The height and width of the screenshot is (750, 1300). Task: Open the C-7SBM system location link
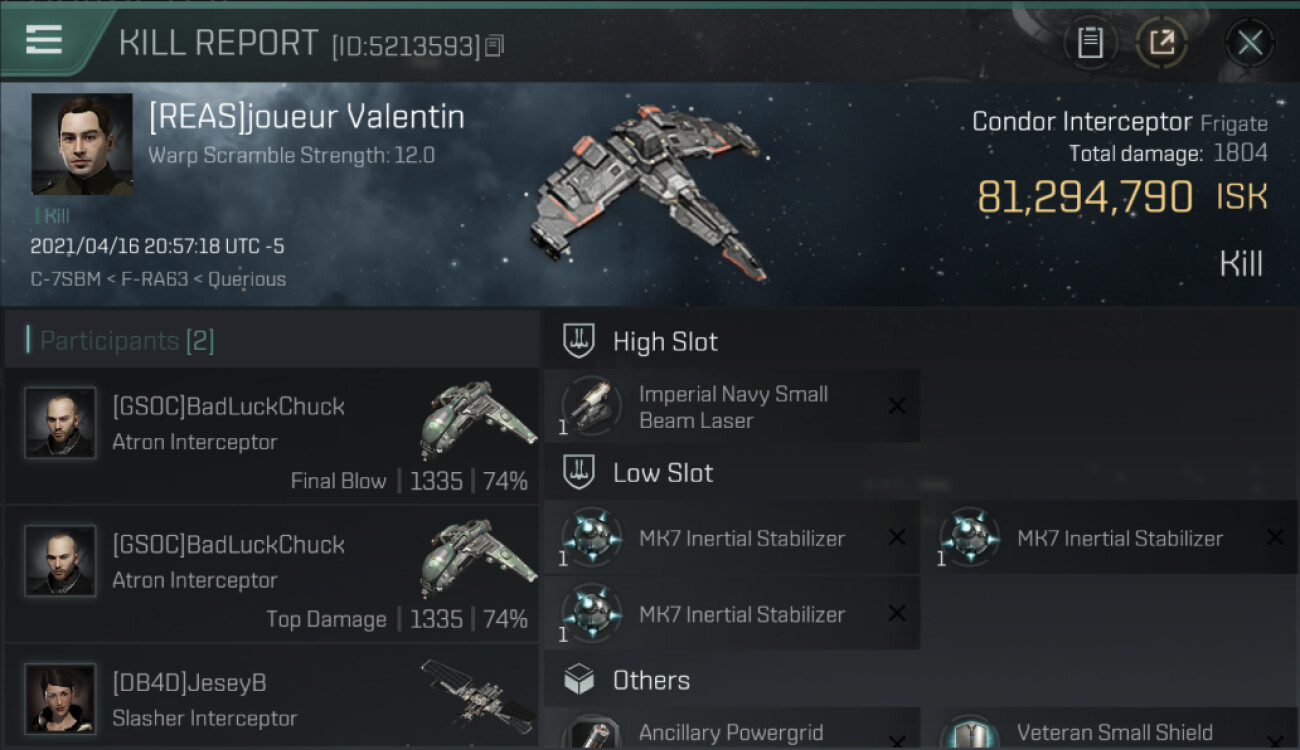coord(66,279)
